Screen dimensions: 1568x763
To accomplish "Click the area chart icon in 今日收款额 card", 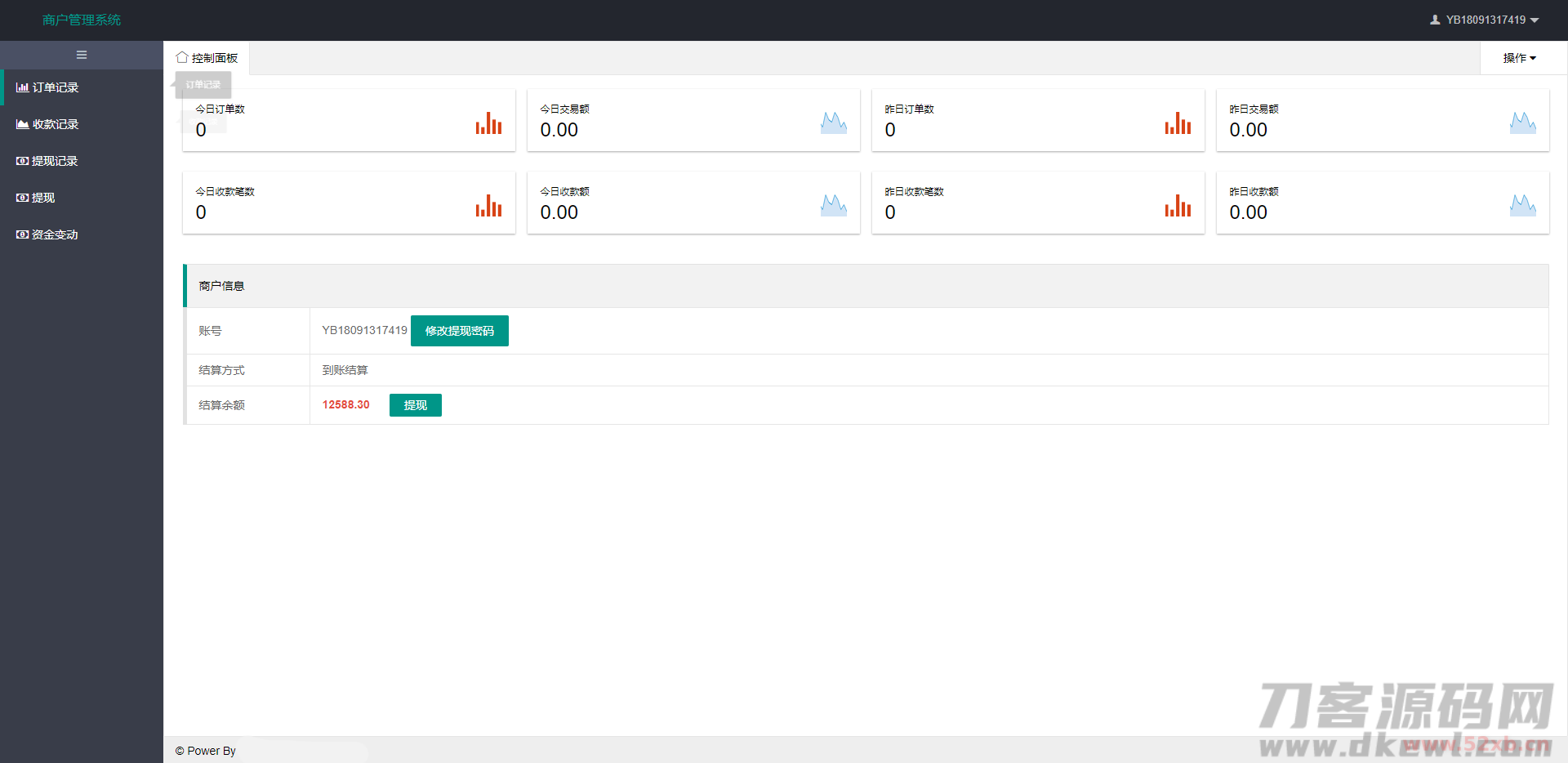I will (x=833, y=206).
